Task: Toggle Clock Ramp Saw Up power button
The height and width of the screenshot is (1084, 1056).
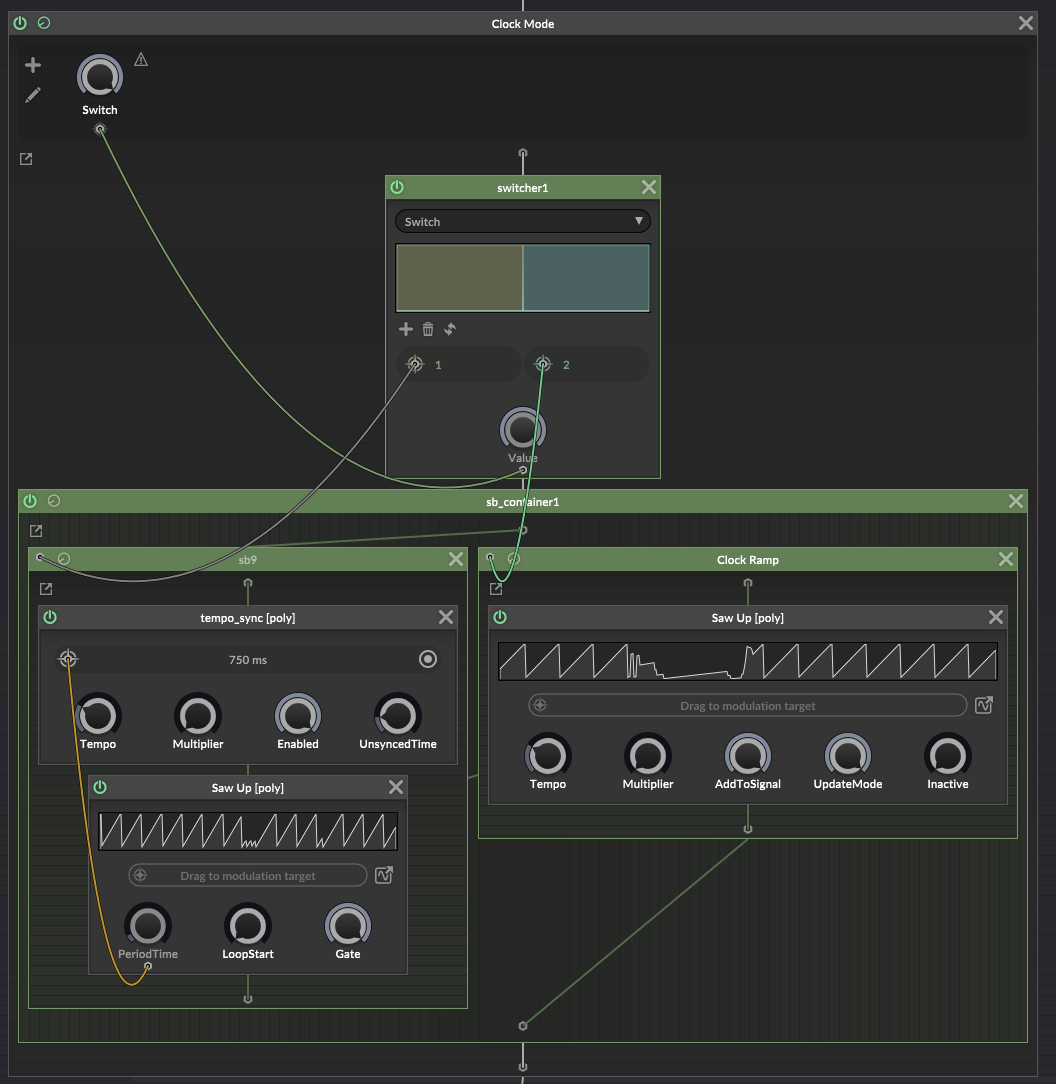Action: coord(500,617)
